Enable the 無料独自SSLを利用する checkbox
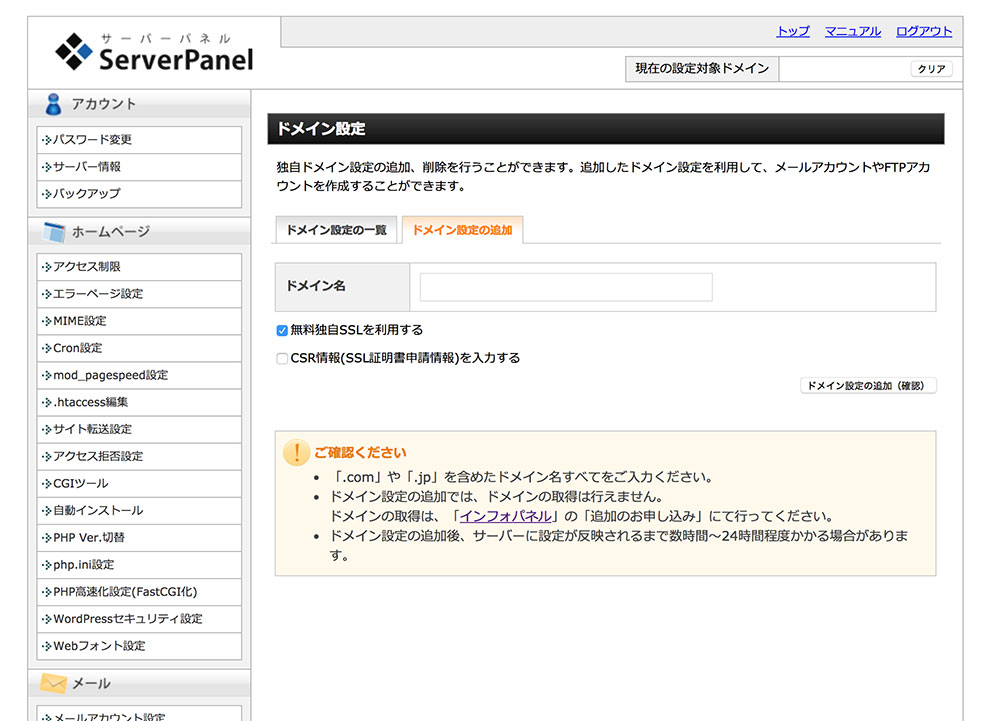Viewport: 1000px width, 721px height. tap(282, 330)
